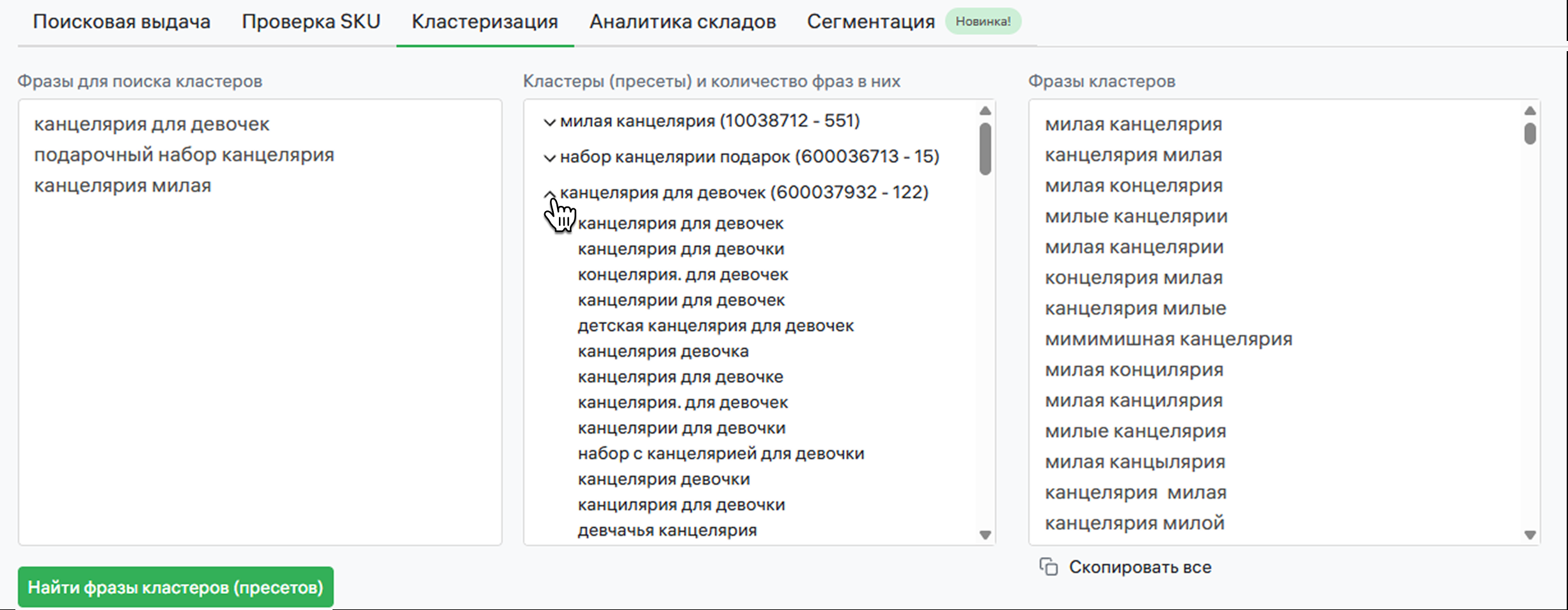Click scroll down arrow in cluster phrases panel

click(1530, 535)
